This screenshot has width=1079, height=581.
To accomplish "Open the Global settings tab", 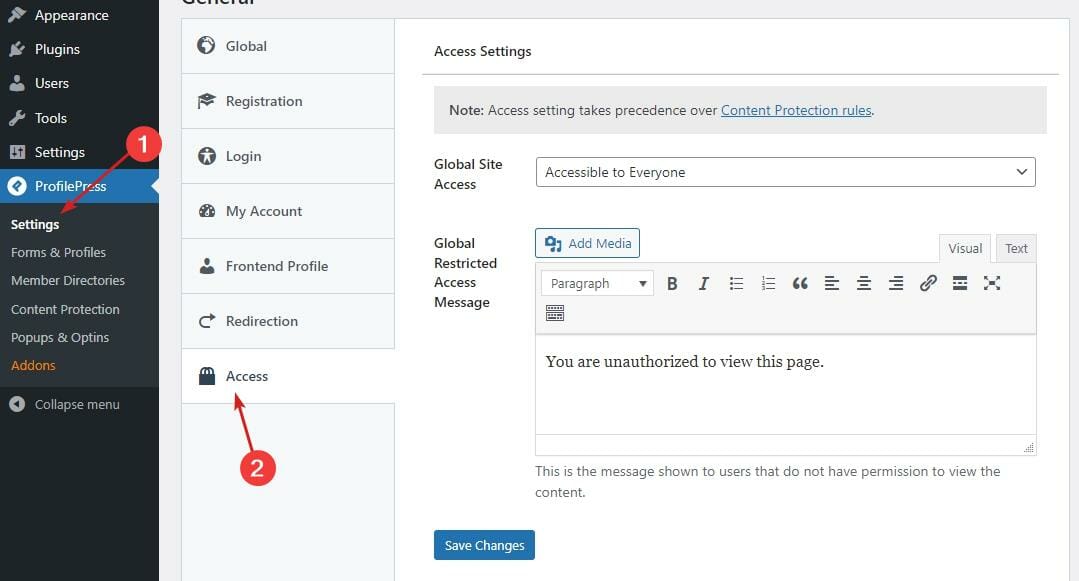I will click(x=288, y=46).
